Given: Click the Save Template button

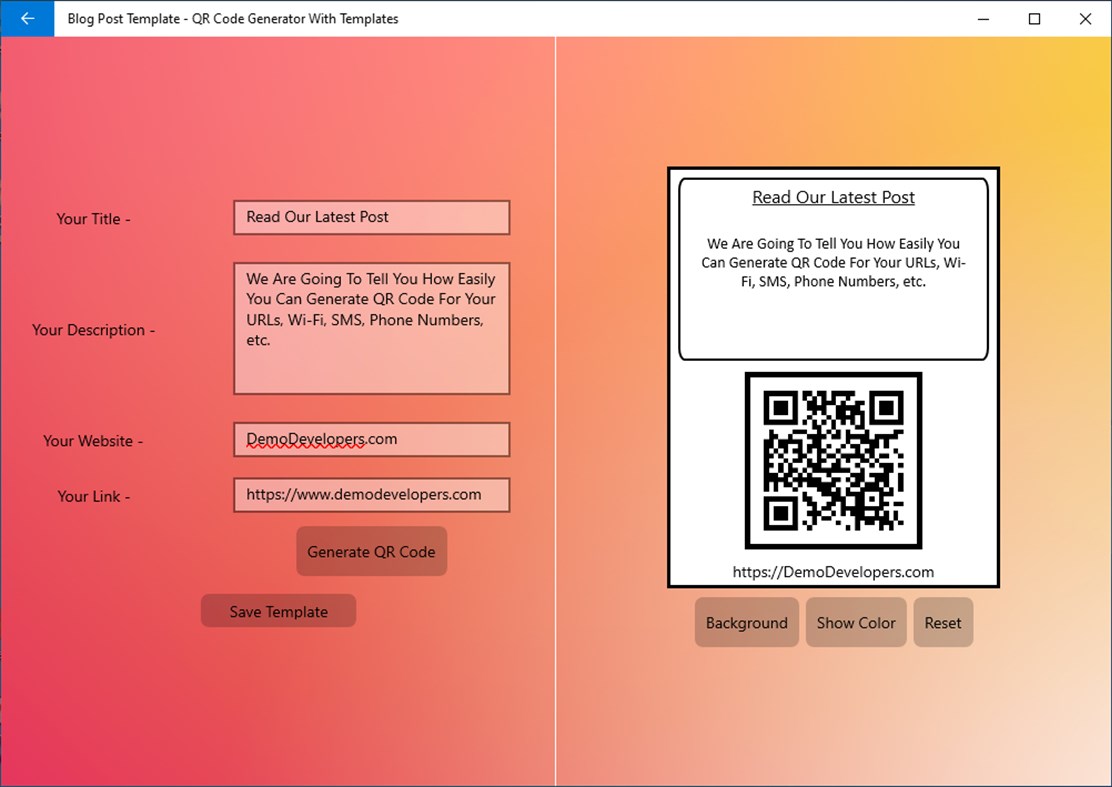Looking at the screenshot, I should coord(279,611).
